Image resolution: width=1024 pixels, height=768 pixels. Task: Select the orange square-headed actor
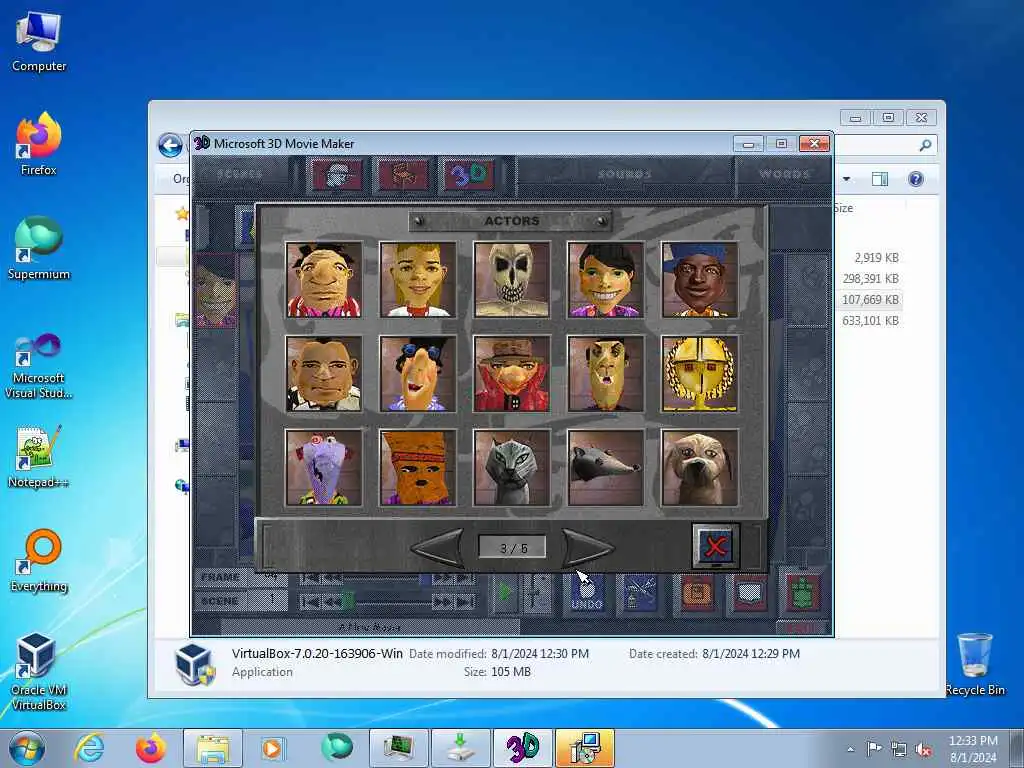tap(417, 468)
